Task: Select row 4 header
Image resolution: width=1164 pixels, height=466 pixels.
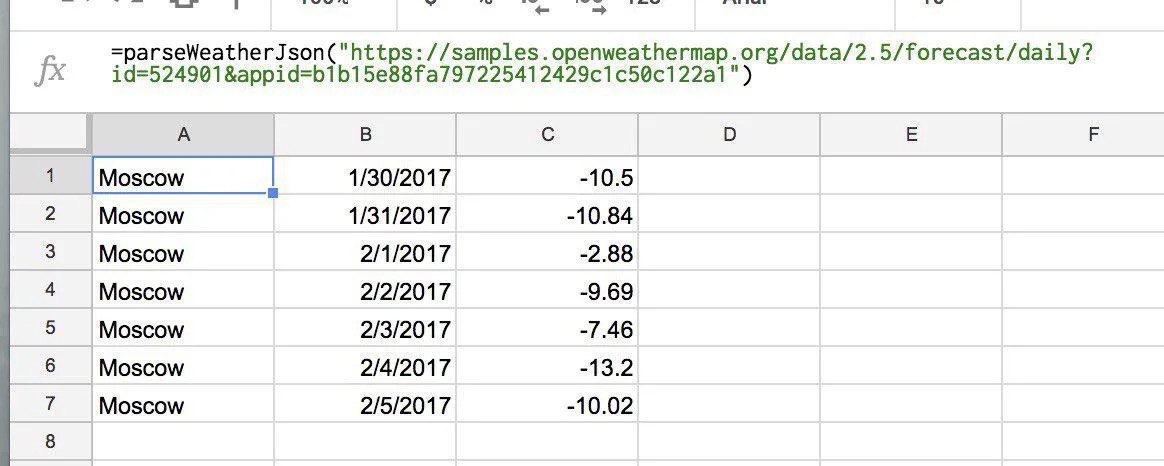Action: [50, 291]
